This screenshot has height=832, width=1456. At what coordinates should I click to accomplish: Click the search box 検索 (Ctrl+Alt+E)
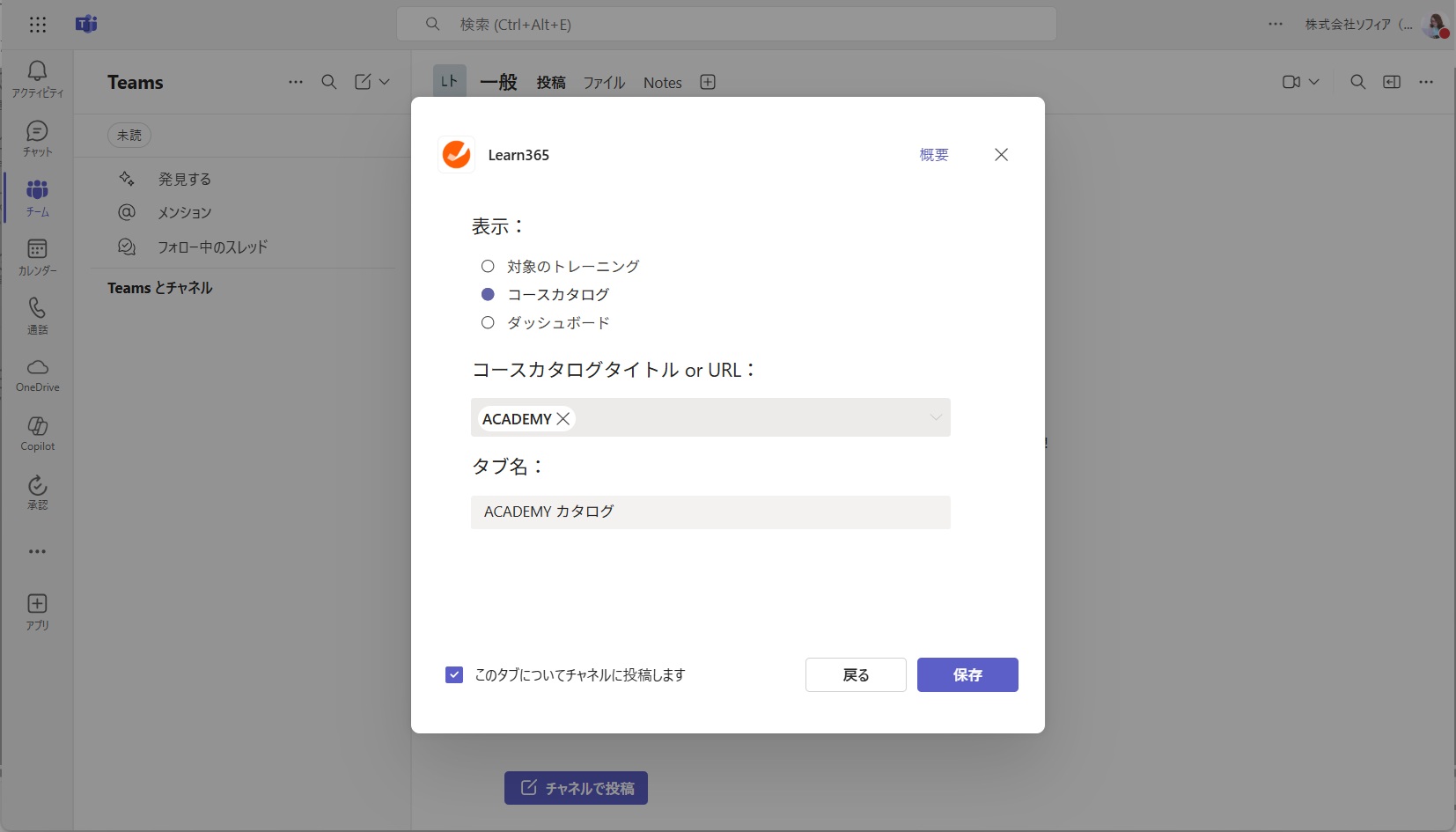pos(726,24)
